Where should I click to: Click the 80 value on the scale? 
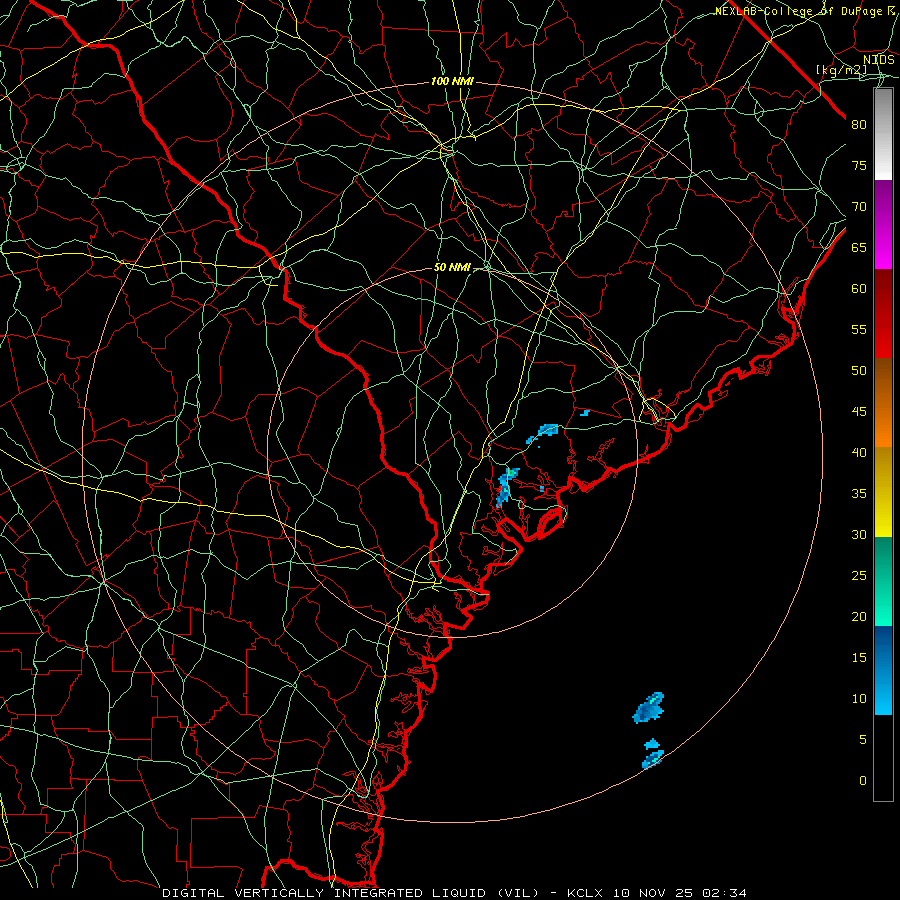point(859,125)
